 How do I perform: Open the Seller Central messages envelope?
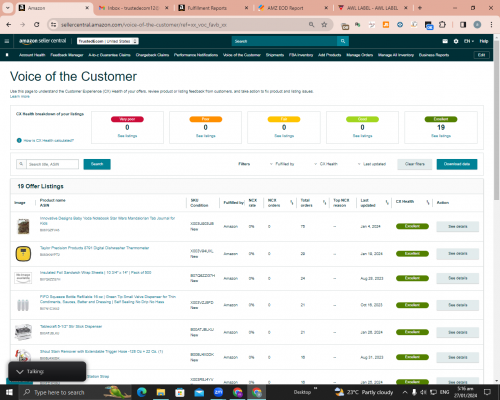click(445, 41)
